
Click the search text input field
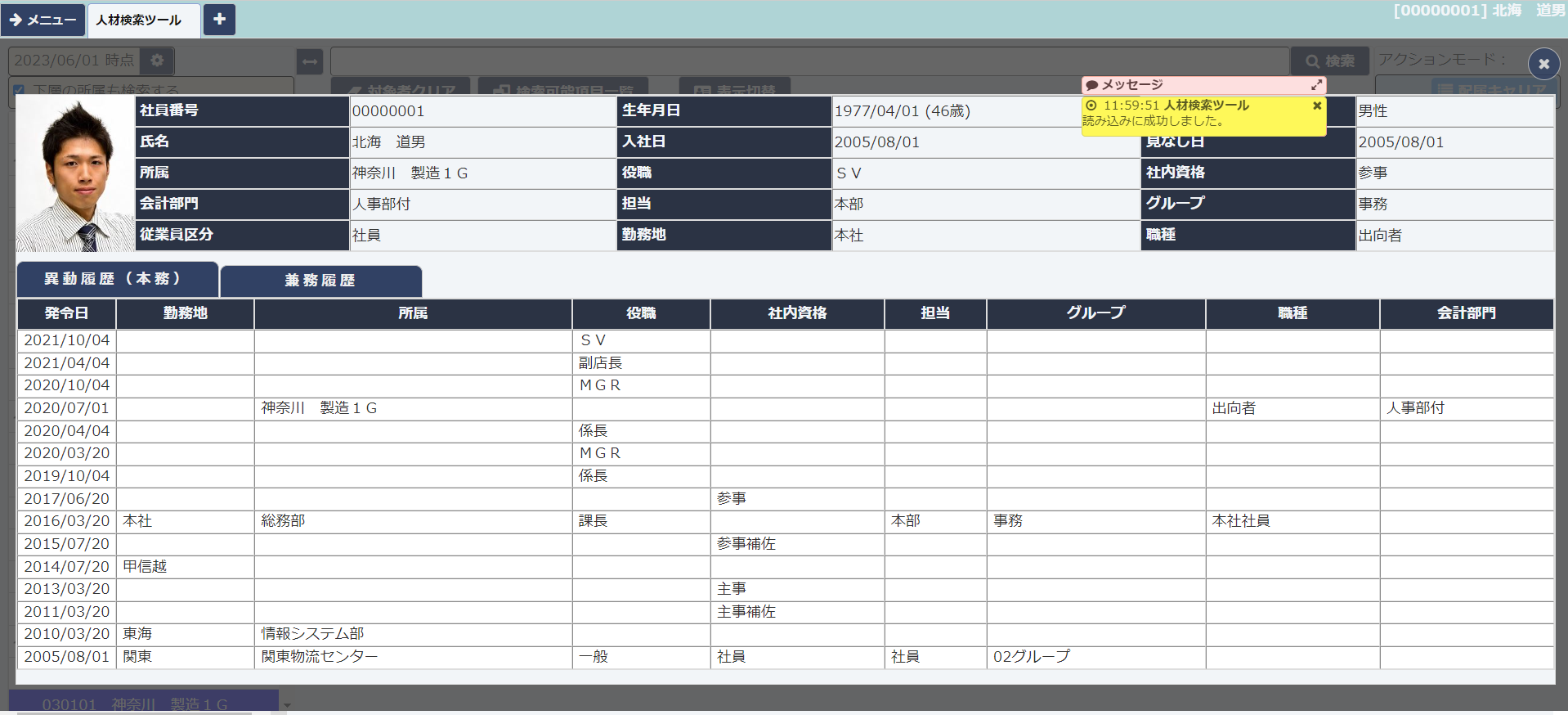[x=809, y=61]
